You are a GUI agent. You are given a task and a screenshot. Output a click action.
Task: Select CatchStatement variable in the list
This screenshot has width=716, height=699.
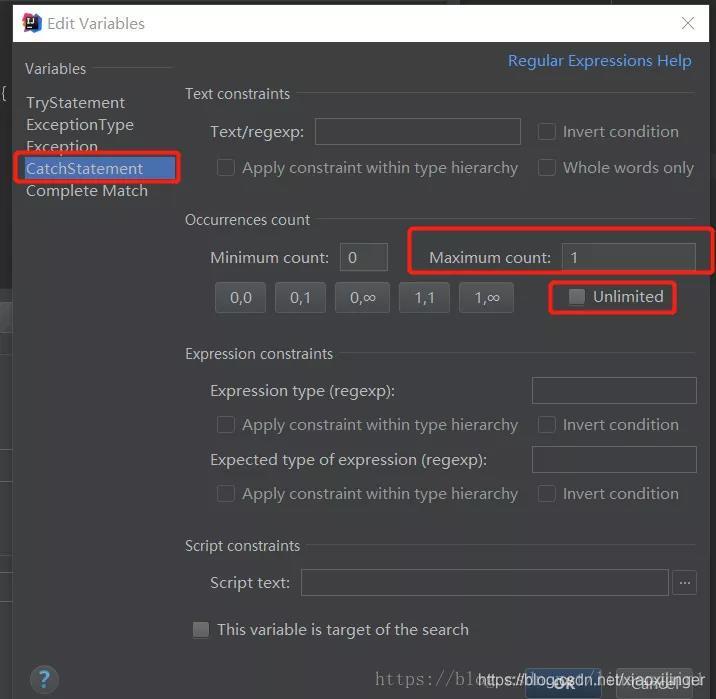coord(100,168)
